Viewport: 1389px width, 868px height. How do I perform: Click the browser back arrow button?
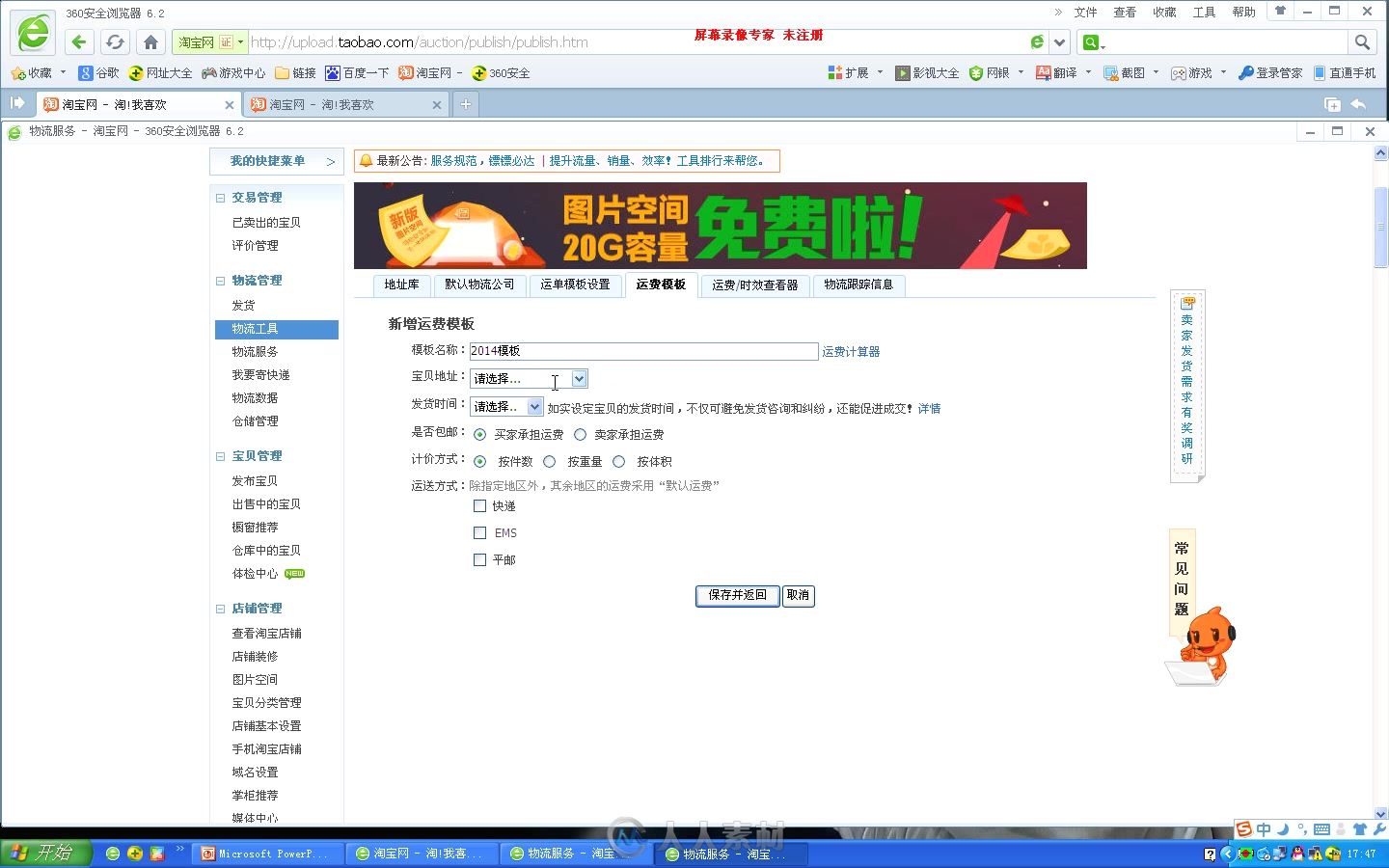[79, 41]
